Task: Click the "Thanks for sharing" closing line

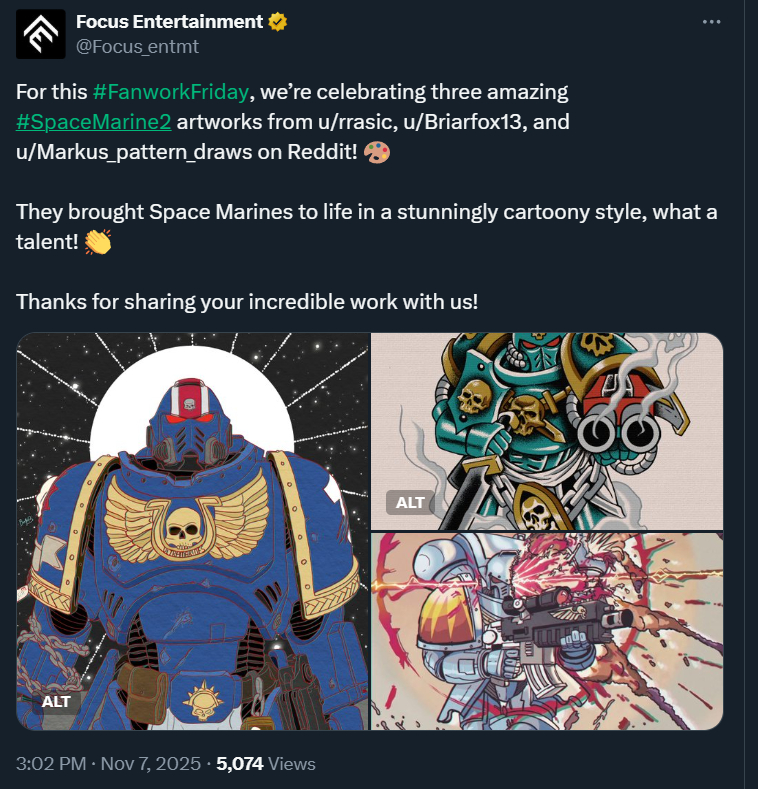Action: point(246,300)
